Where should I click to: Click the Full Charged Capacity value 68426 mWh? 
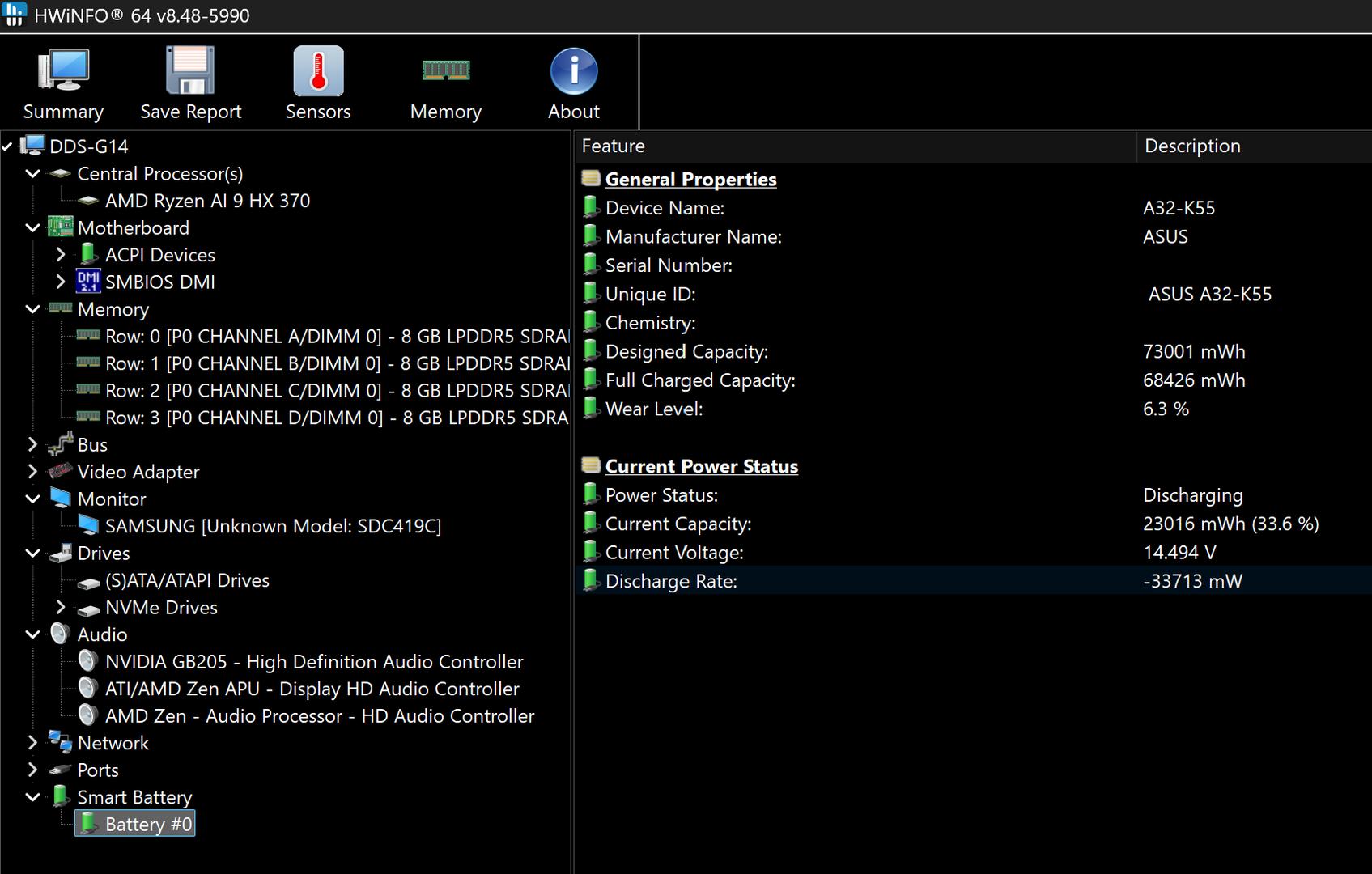[x=1194, y=380]
